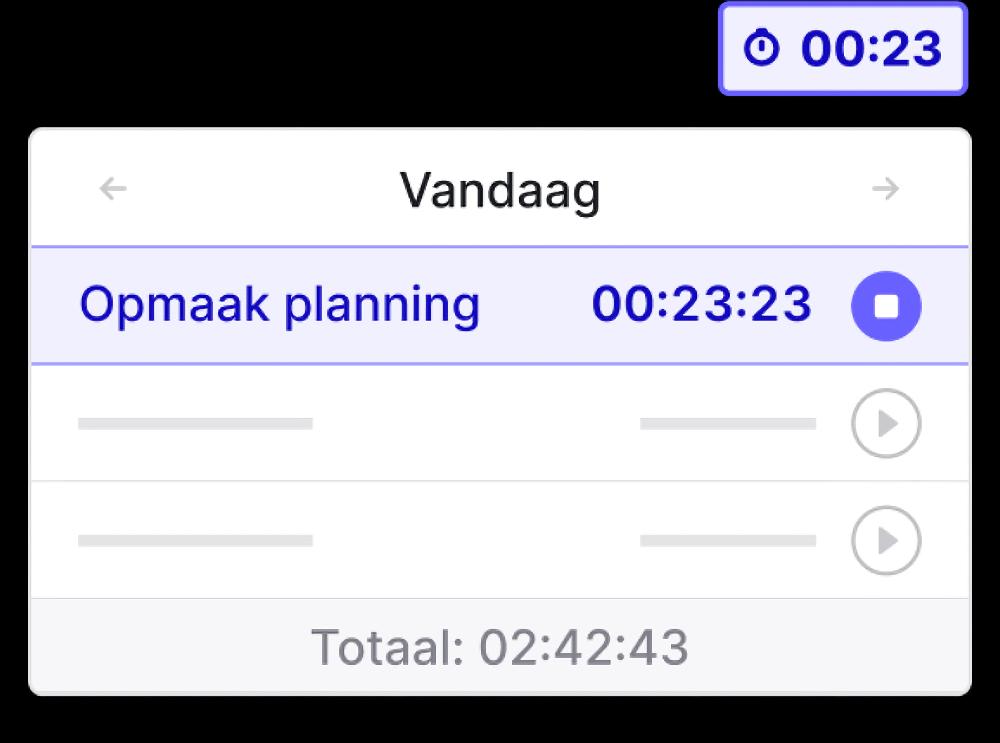
Task: Select the Opmaak planning entry name
Action: (x=280, y=305)
